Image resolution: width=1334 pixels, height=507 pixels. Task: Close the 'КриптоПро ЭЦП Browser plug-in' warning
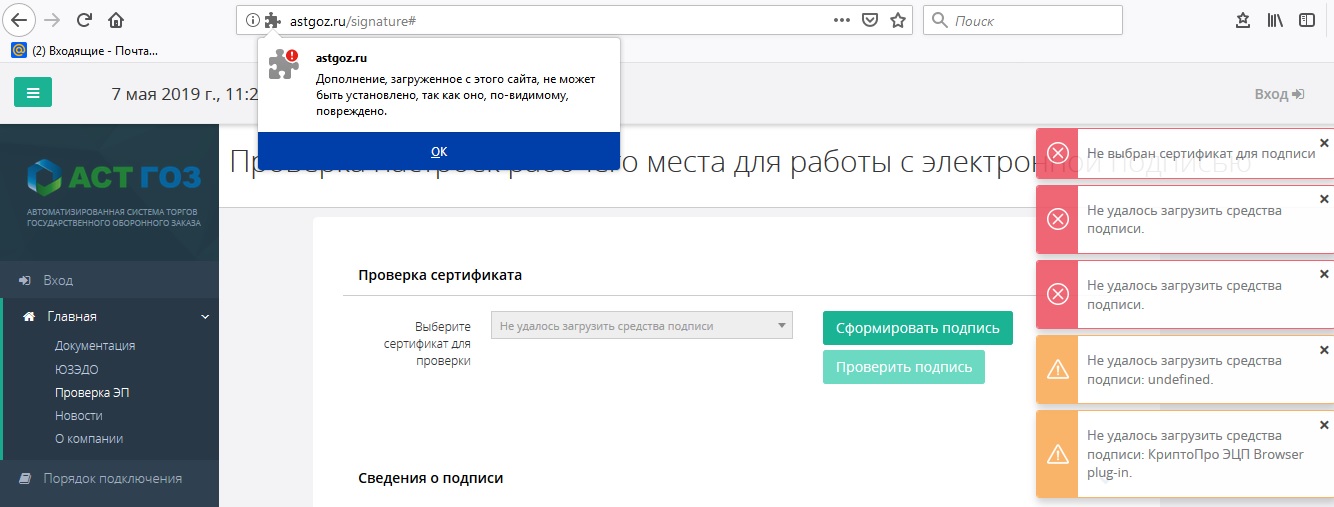coord(1324,425)
